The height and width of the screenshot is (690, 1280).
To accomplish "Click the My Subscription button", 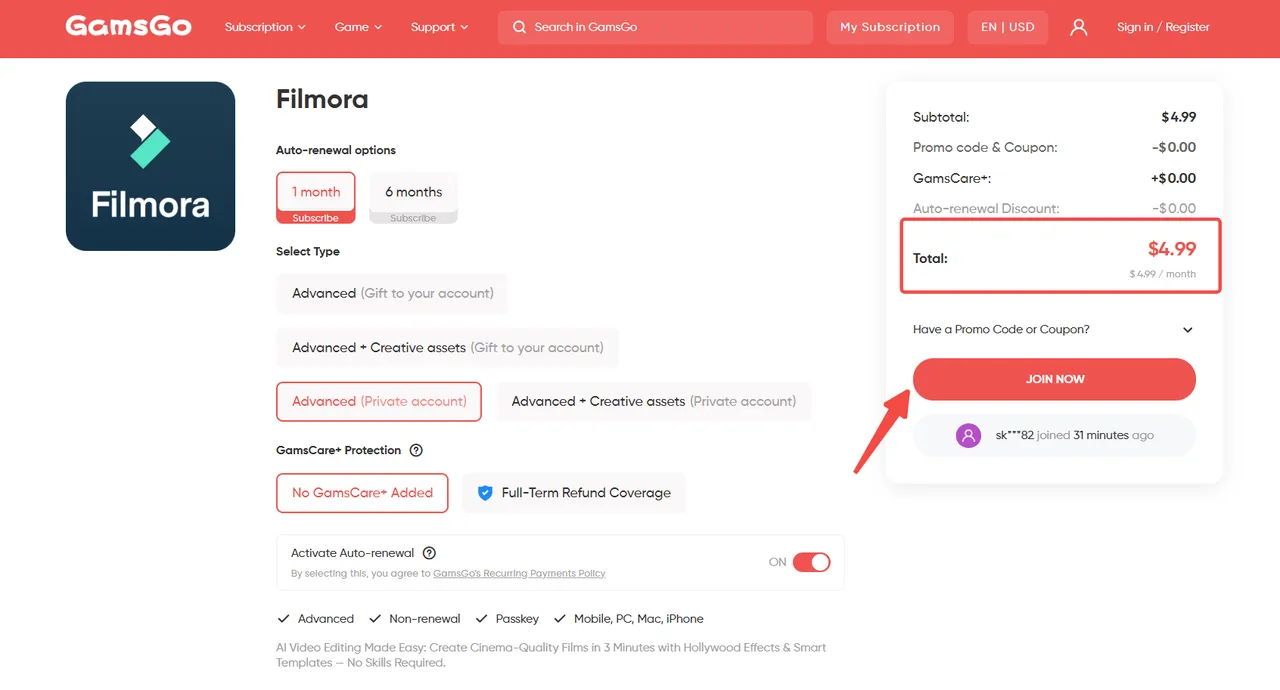I will 890,27.
